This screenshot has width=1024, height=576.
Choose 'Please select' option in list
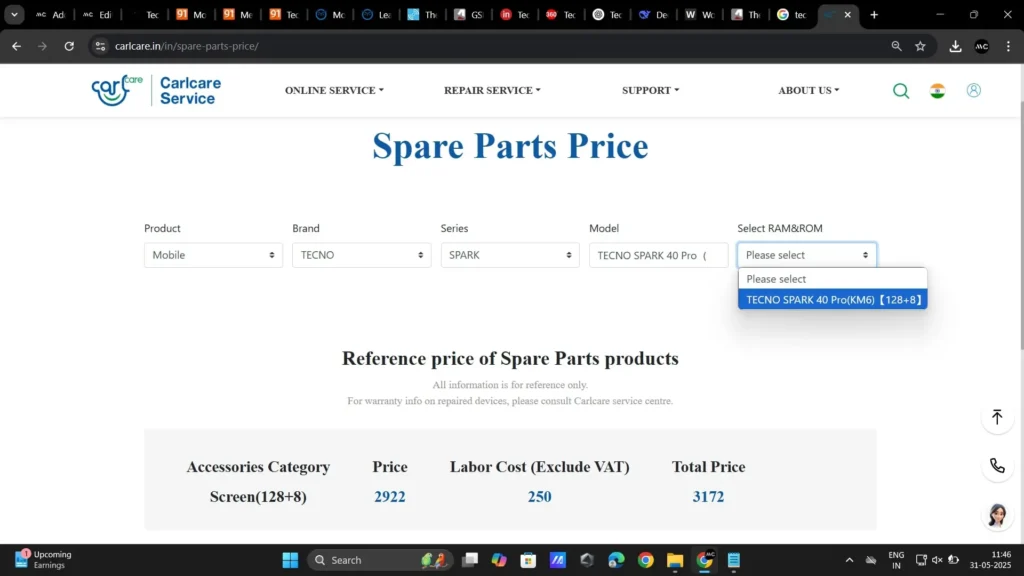click(x=833, y=279)
